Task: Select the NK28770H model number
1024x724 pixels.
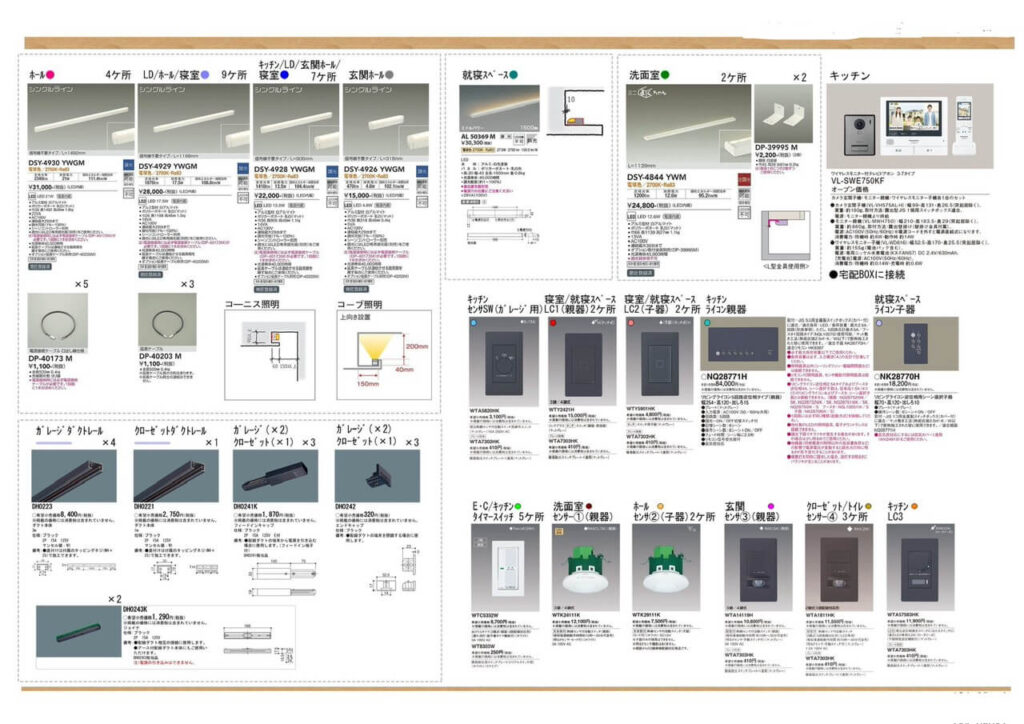Action: [897, 377]
